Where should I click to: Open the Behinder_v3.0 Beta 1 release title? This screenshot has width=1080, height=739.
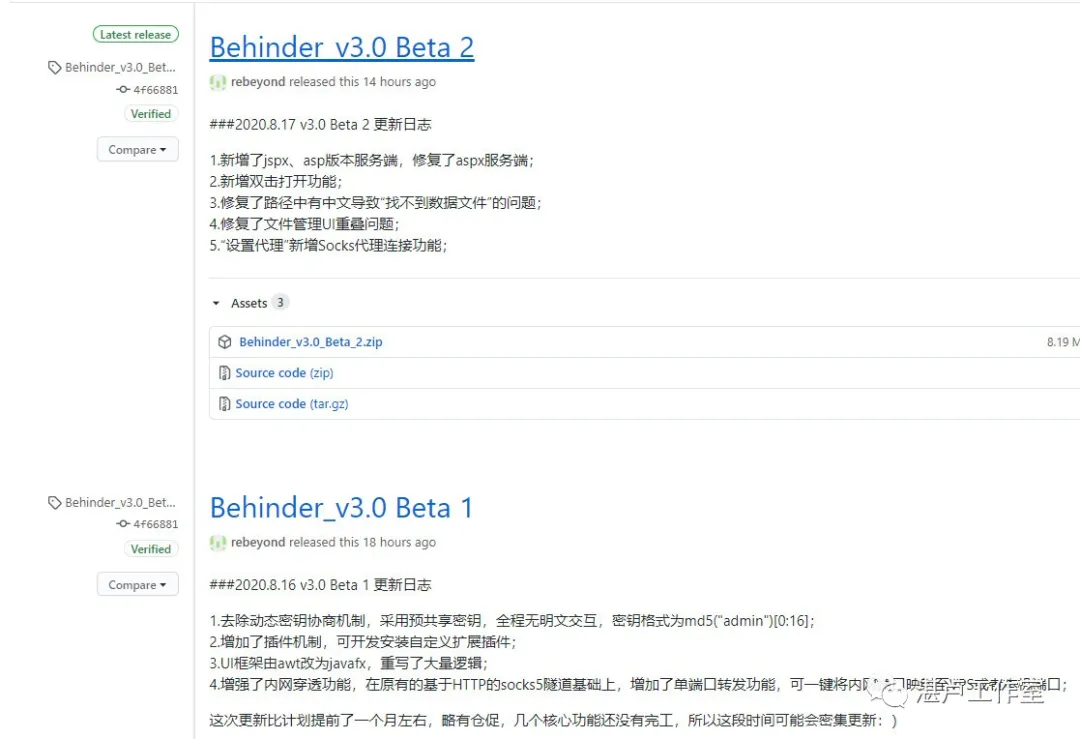coord(341,507)
